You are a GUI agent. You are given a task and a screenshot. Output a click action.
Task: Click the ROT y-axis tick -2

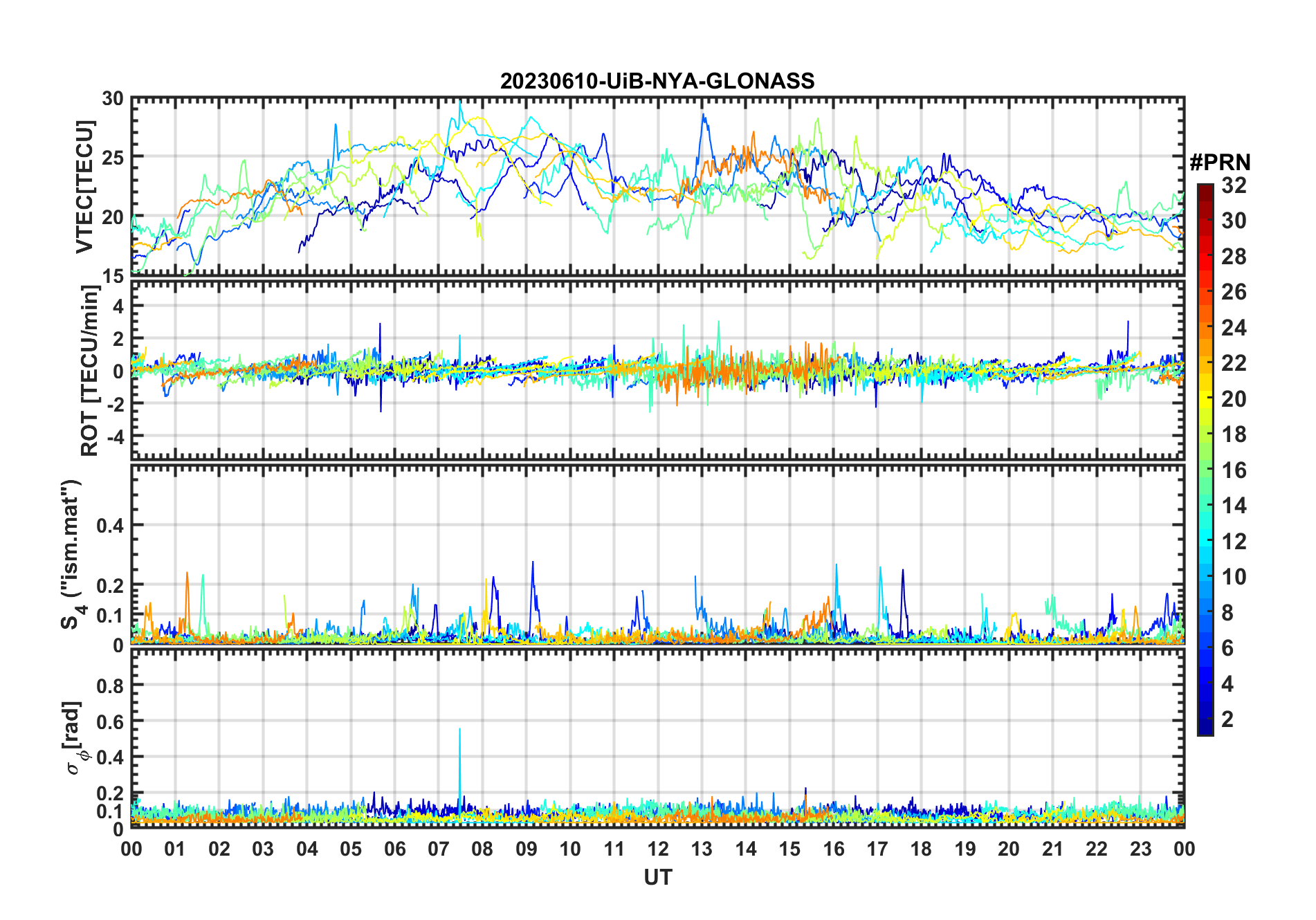tap(114, 404)
